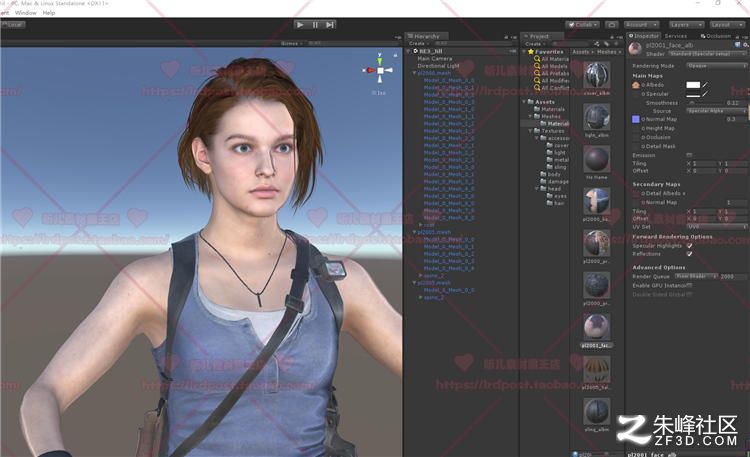Open the Smoothness Source dropdown

pyautogui.click(x=716, y=111)
